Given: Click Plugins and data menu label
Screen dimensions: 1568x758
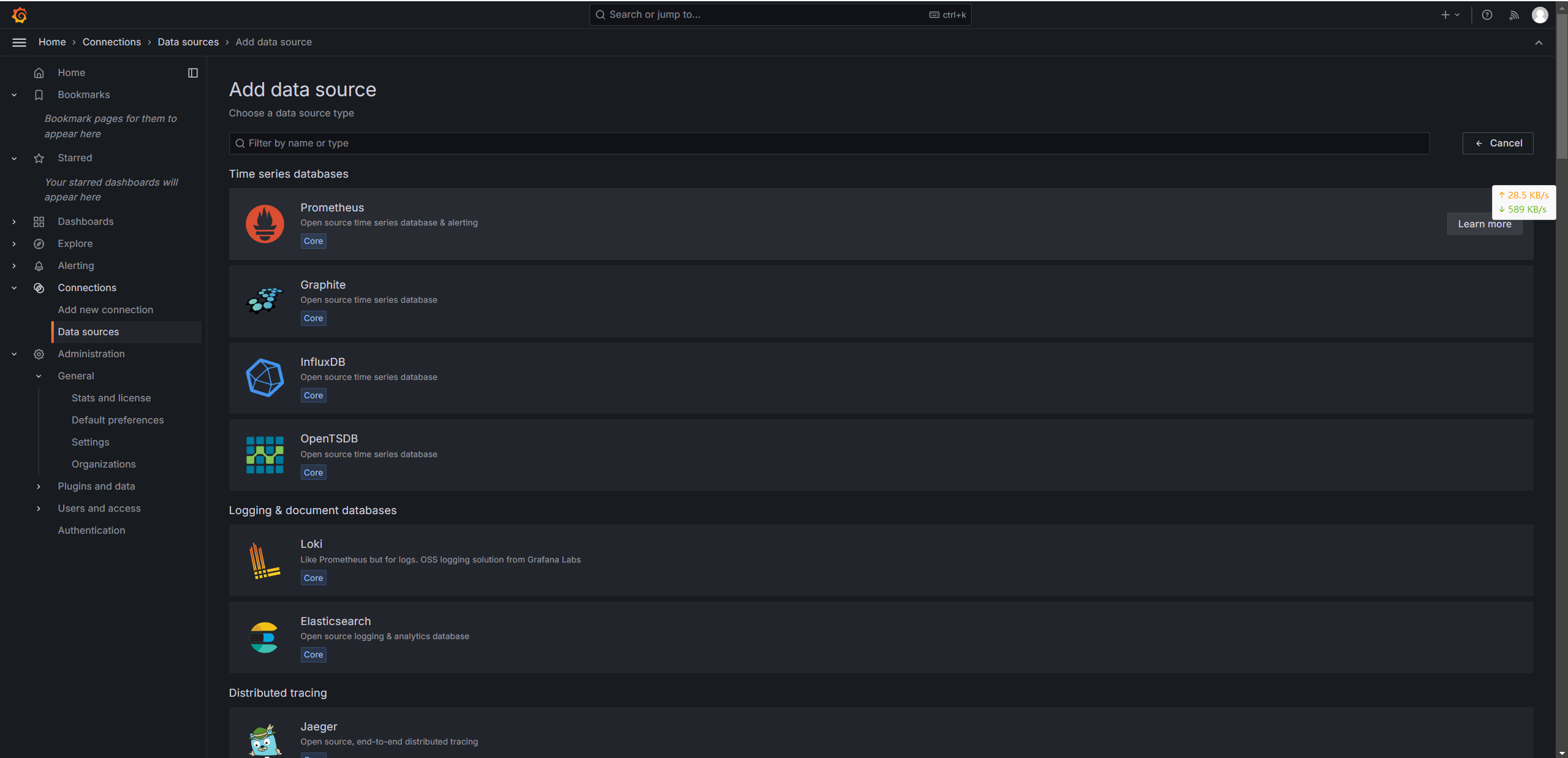Looking at the screenshot, I should (96, 487).
